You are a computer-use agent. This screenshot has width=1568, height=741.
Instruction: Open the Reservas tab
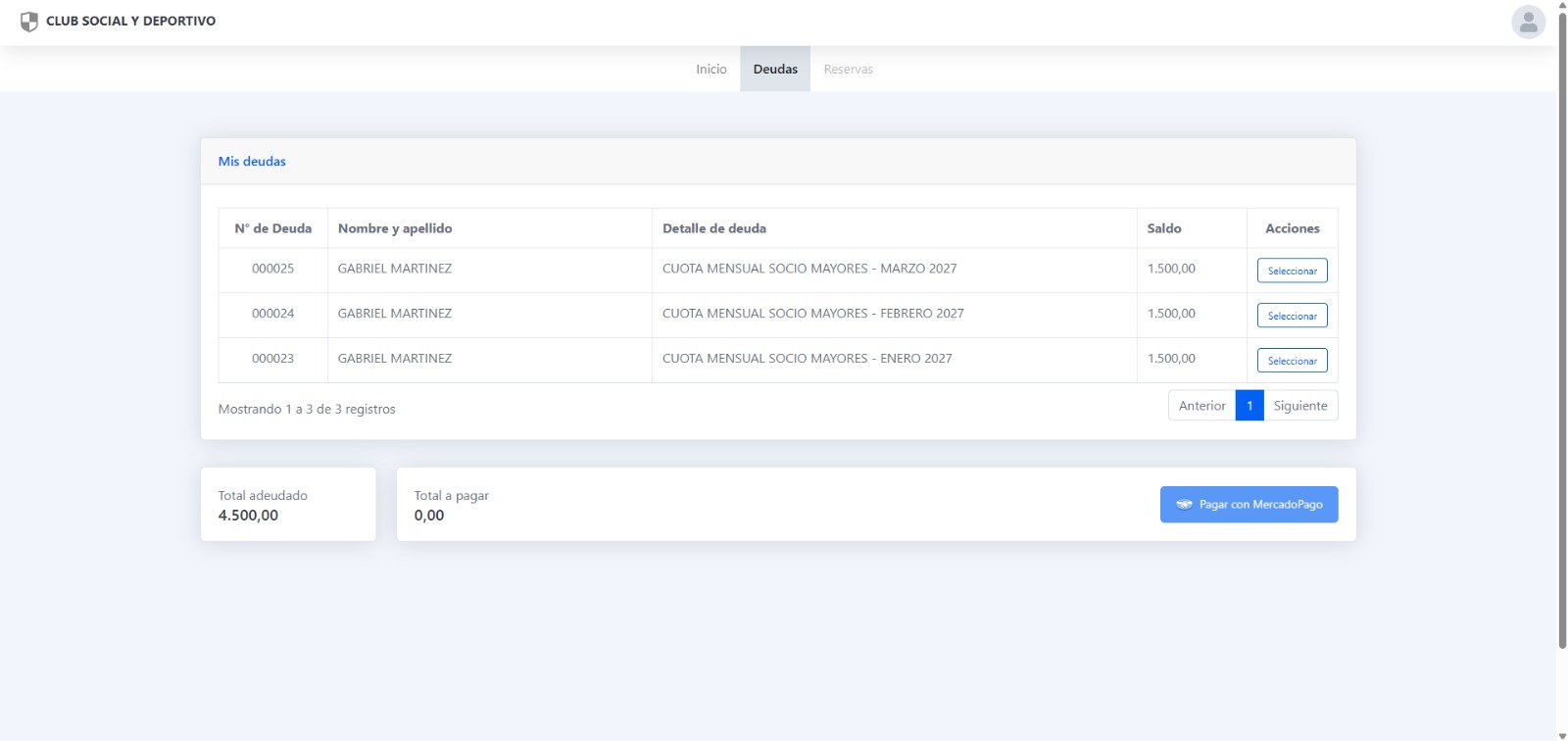[848, 70]
